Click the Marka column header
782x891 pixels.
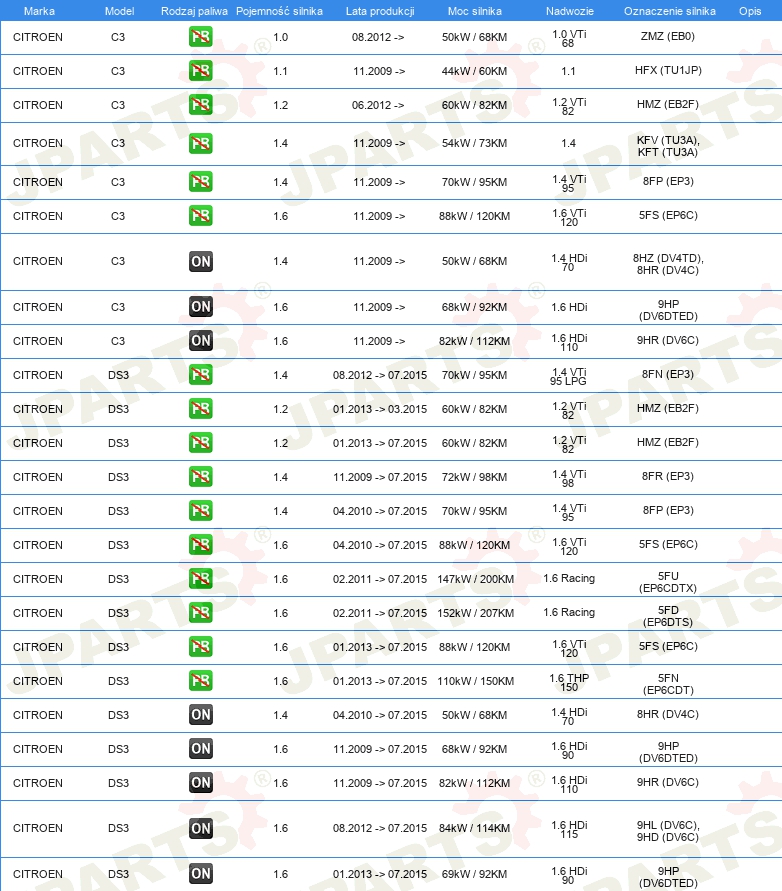pos(39,11)
